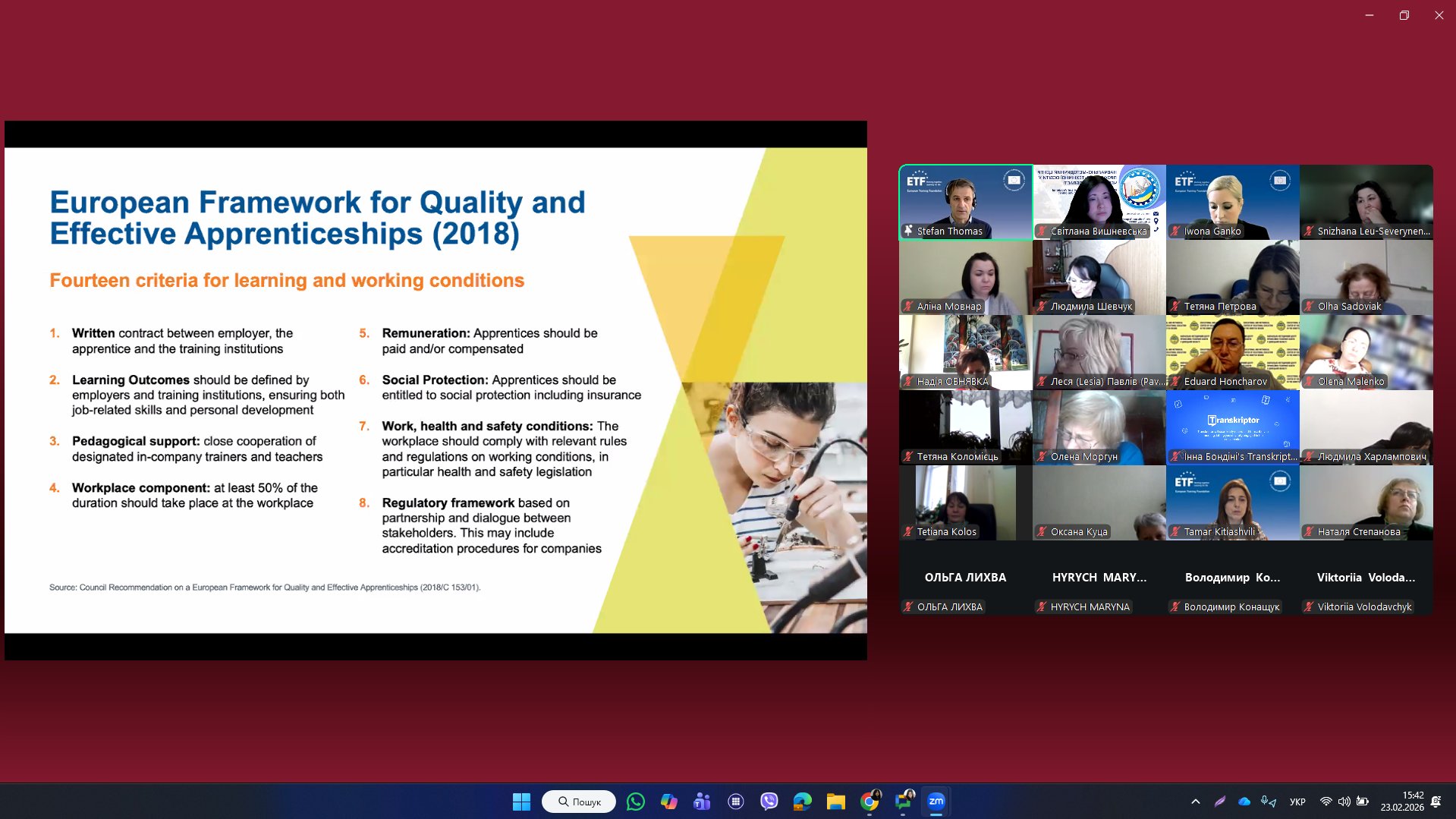The image size is (1456, 819).
Task: Open Microsoft Teams taskbar icon
Action: [x=702, y=802]
